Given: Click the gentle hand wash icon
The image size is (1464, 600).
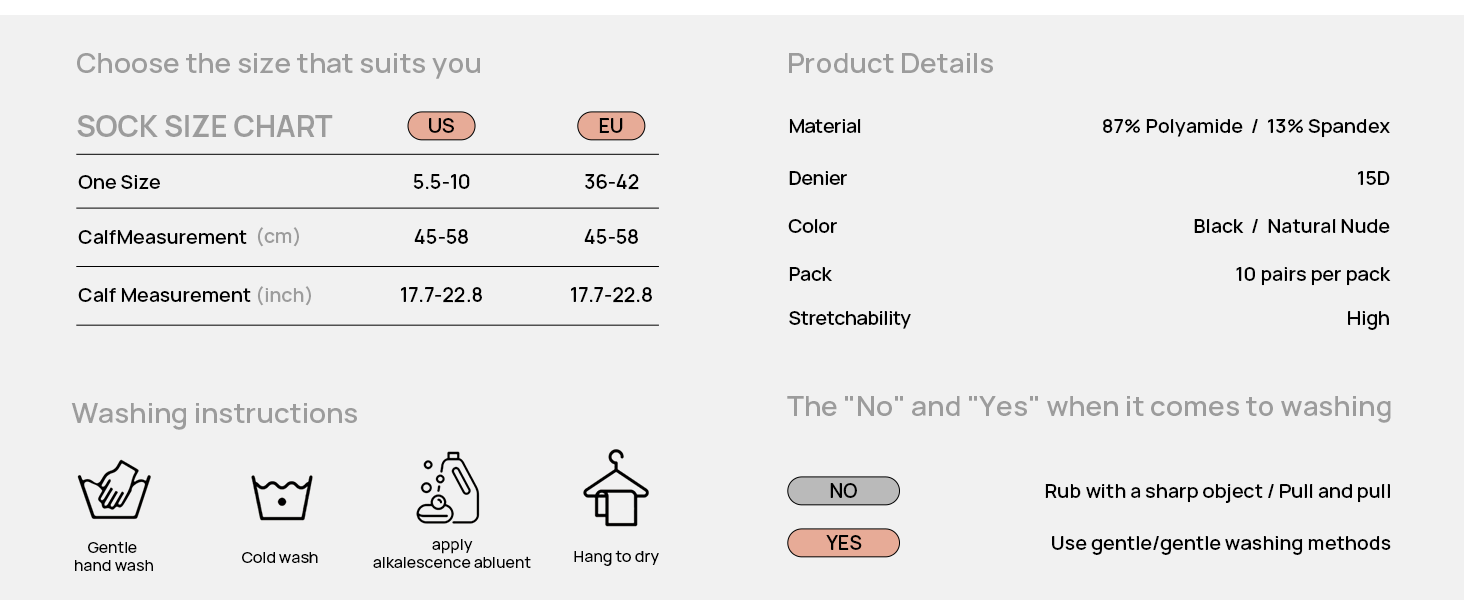Looking at the screenshot, I should pos(114,489).
